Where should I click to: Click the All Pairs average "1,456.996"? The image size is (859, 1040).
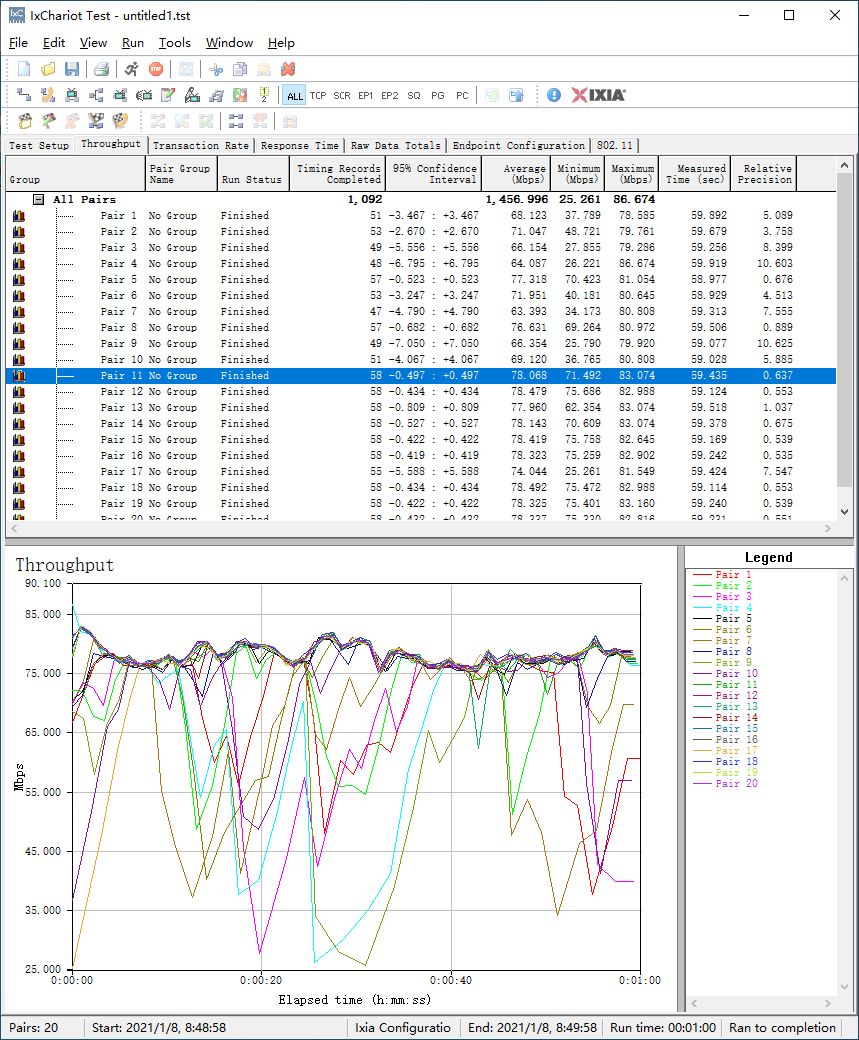(517, 199)
